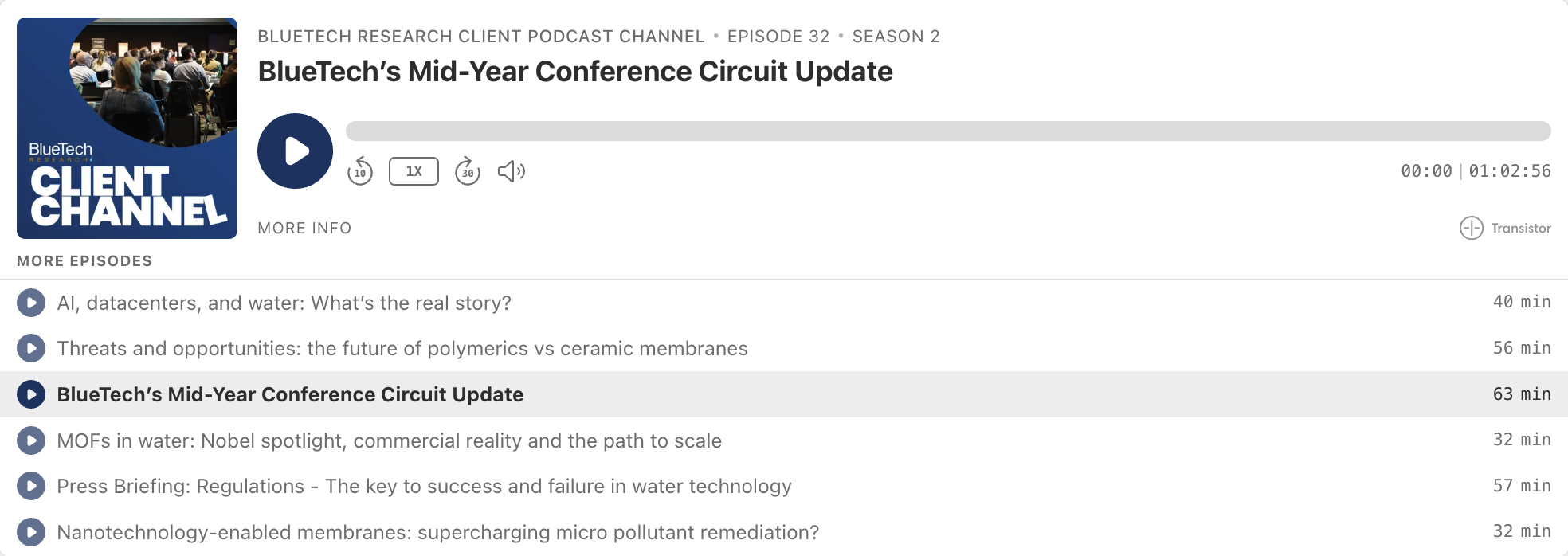Play the MOFs in water episode icon

pos(31,440)
